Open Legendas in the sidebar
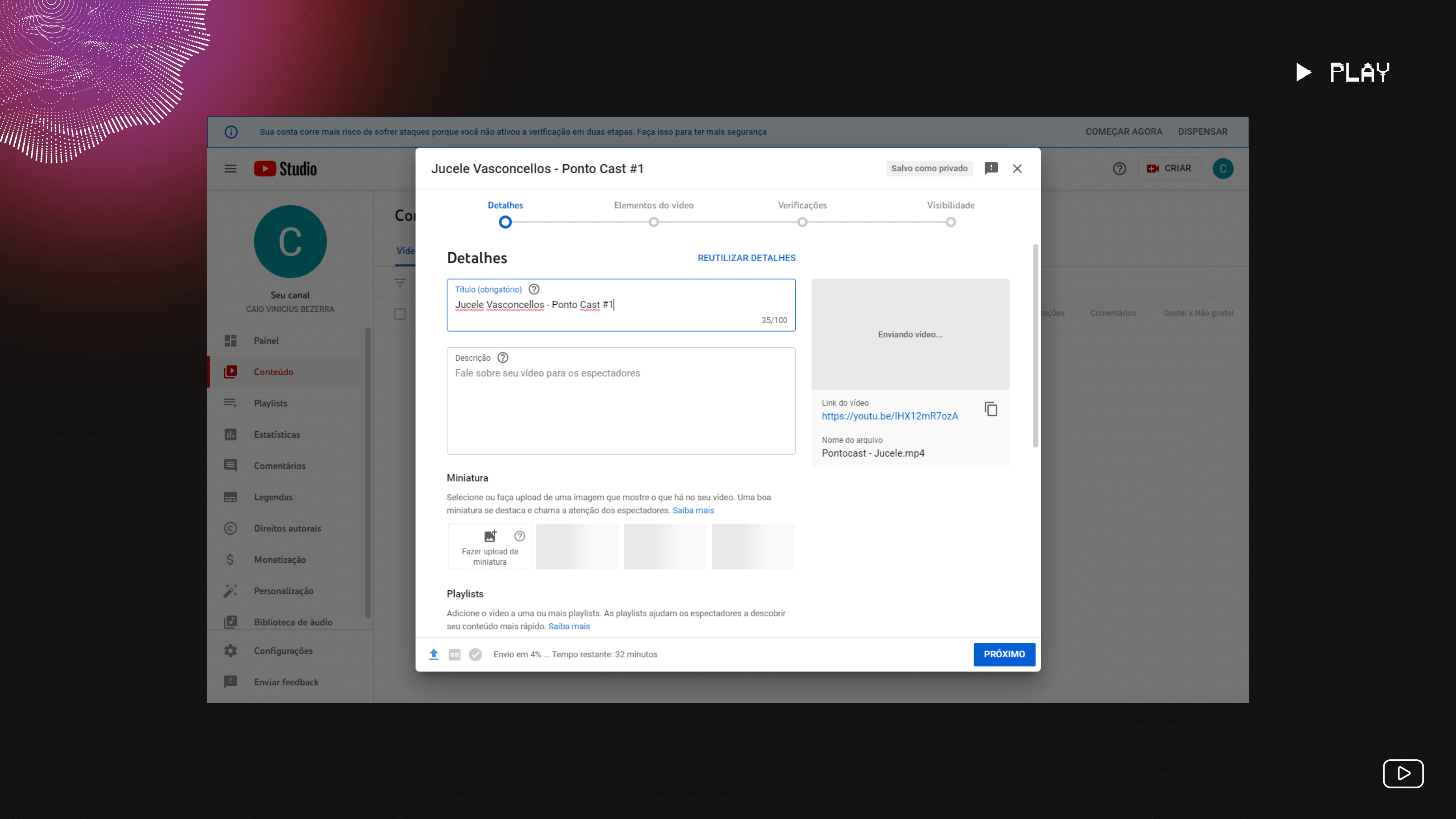This screenshot has width=1456, height=819. [285, 497]
